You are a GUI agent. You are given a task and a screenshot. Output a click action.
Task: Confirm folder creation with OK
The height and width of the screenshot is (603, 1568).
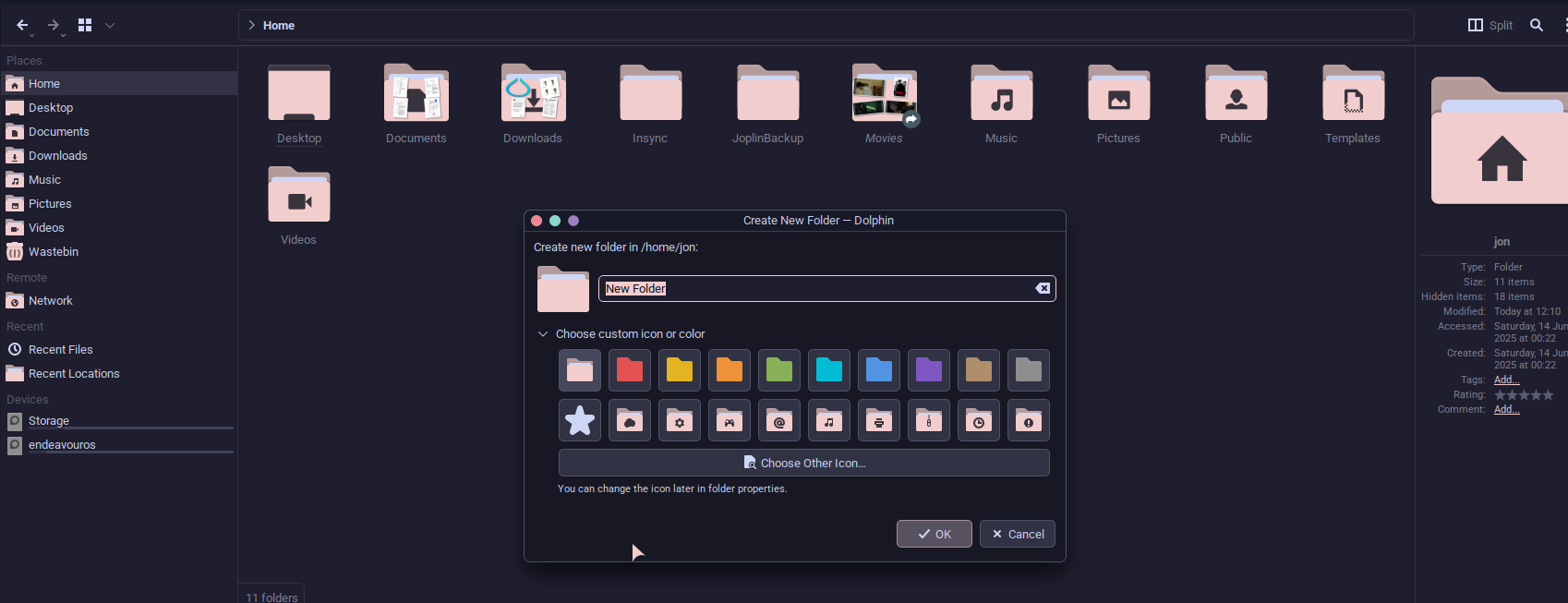coord(934,534)
